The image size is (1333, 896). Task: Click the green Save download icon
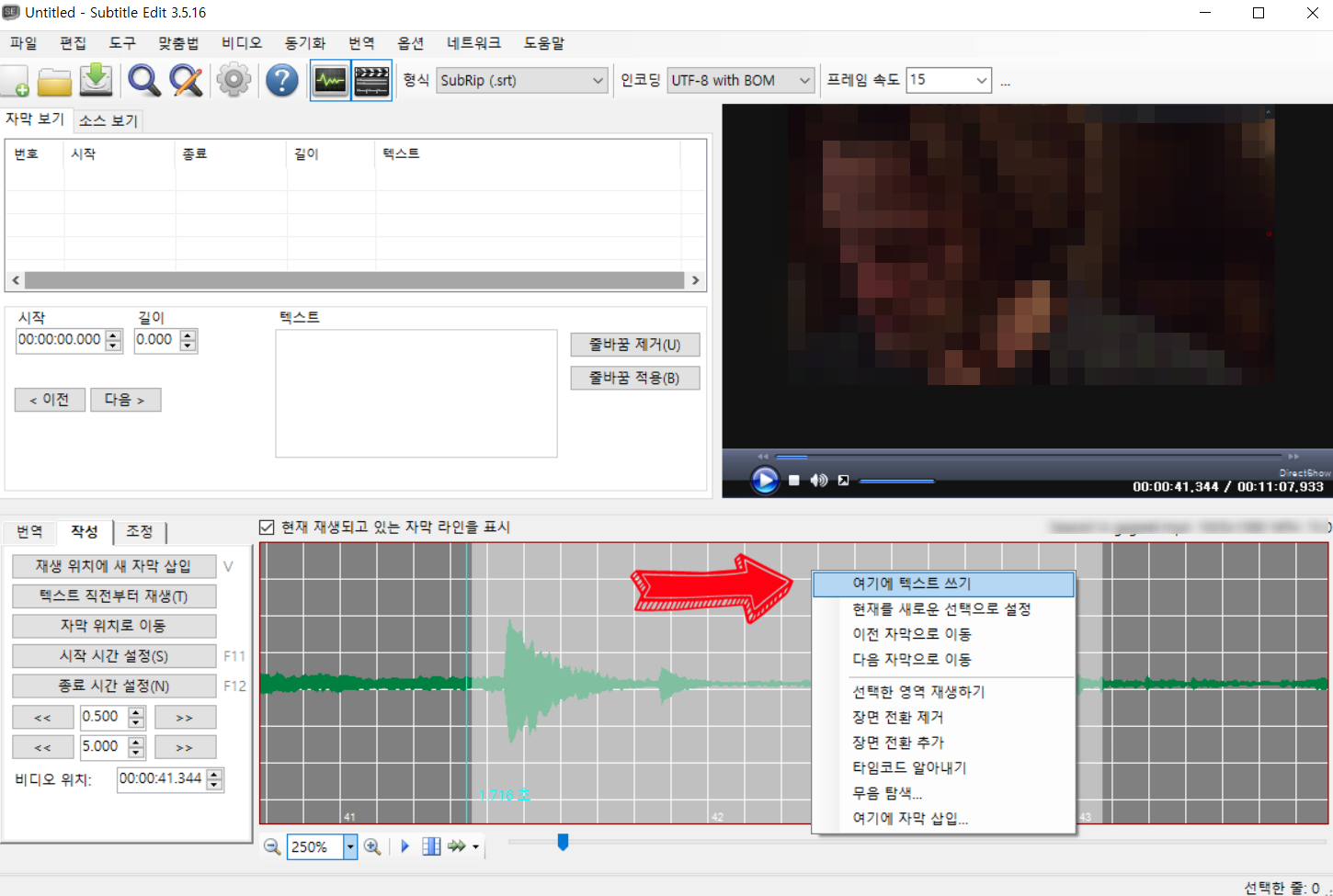pos(97,80)
